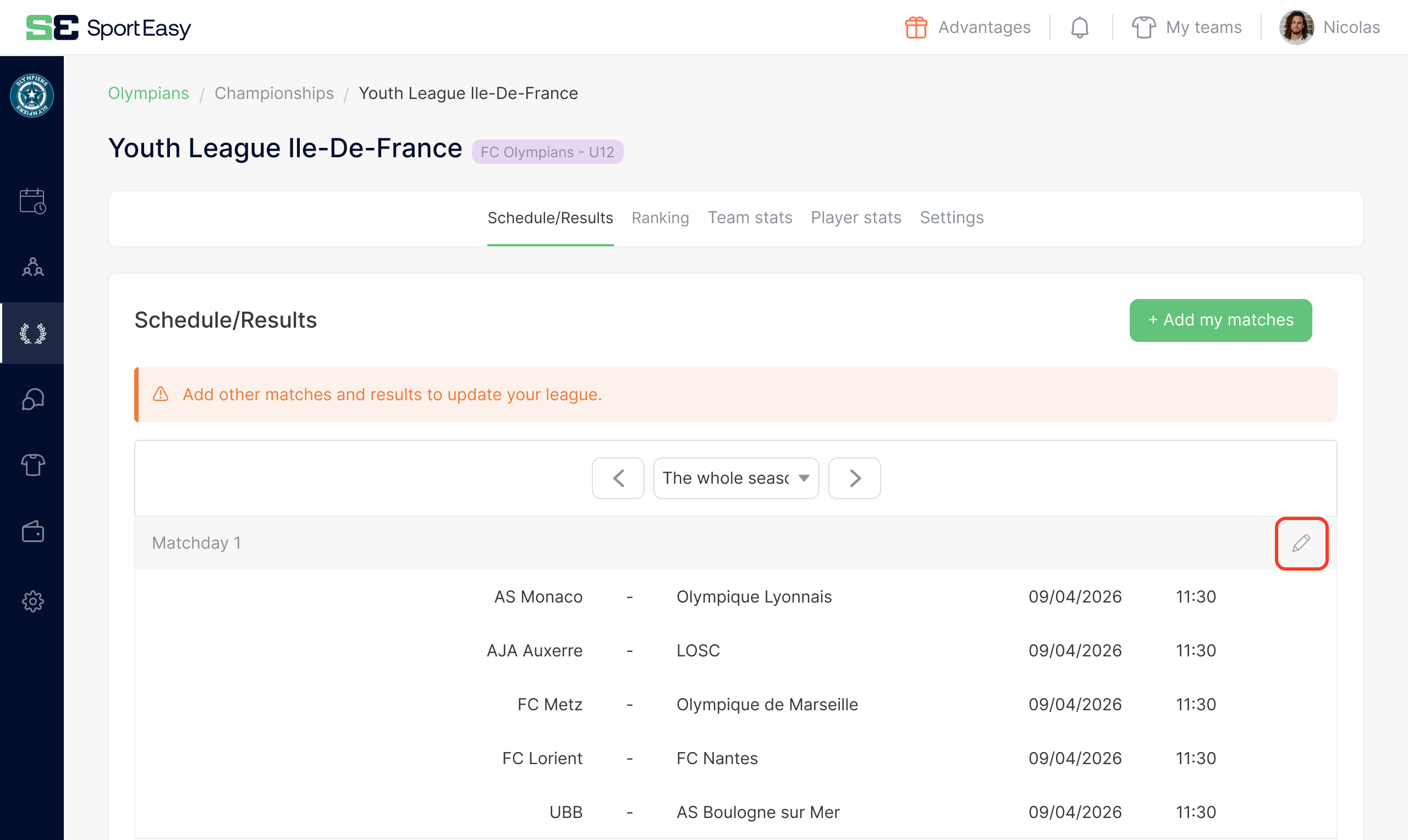Go to previous matchday with left chevron

pos(618,478)
